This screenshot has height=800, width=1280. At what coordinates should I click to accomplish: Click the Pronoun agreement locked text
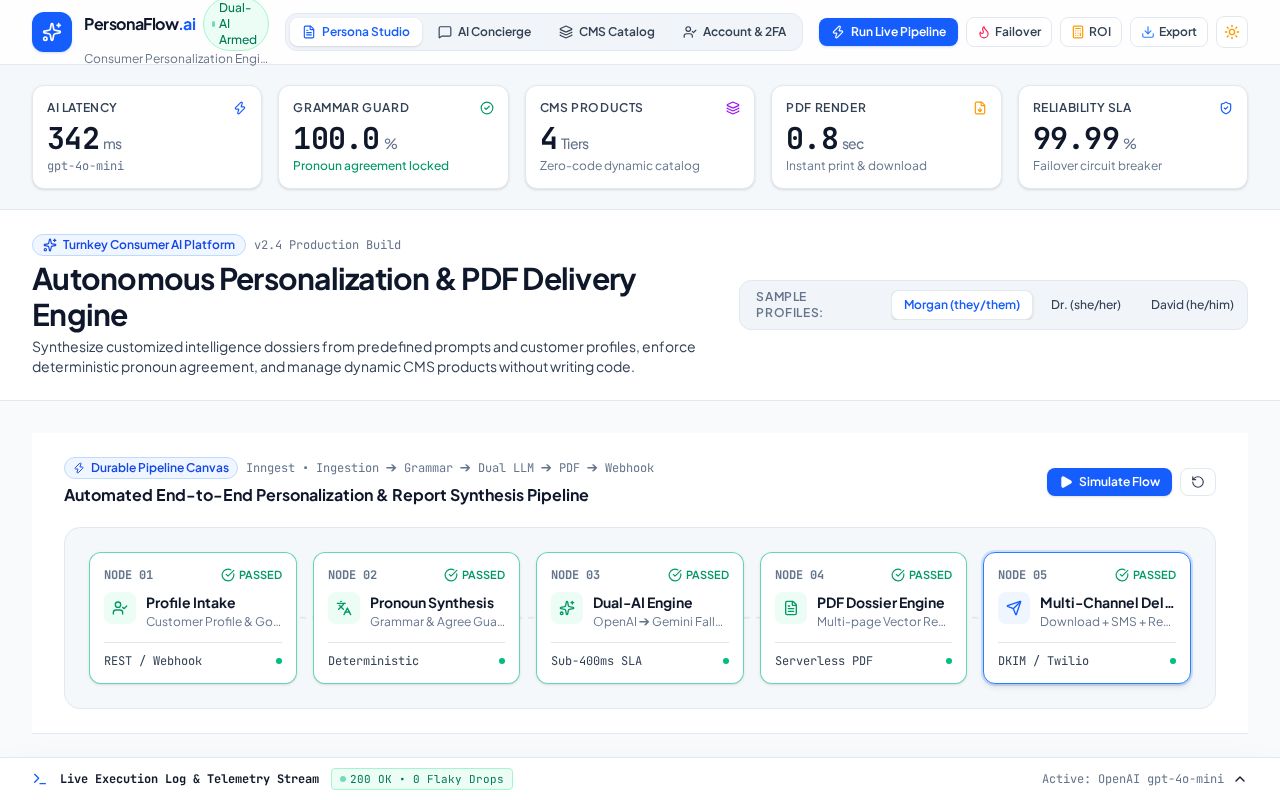(x=371, y=166)
